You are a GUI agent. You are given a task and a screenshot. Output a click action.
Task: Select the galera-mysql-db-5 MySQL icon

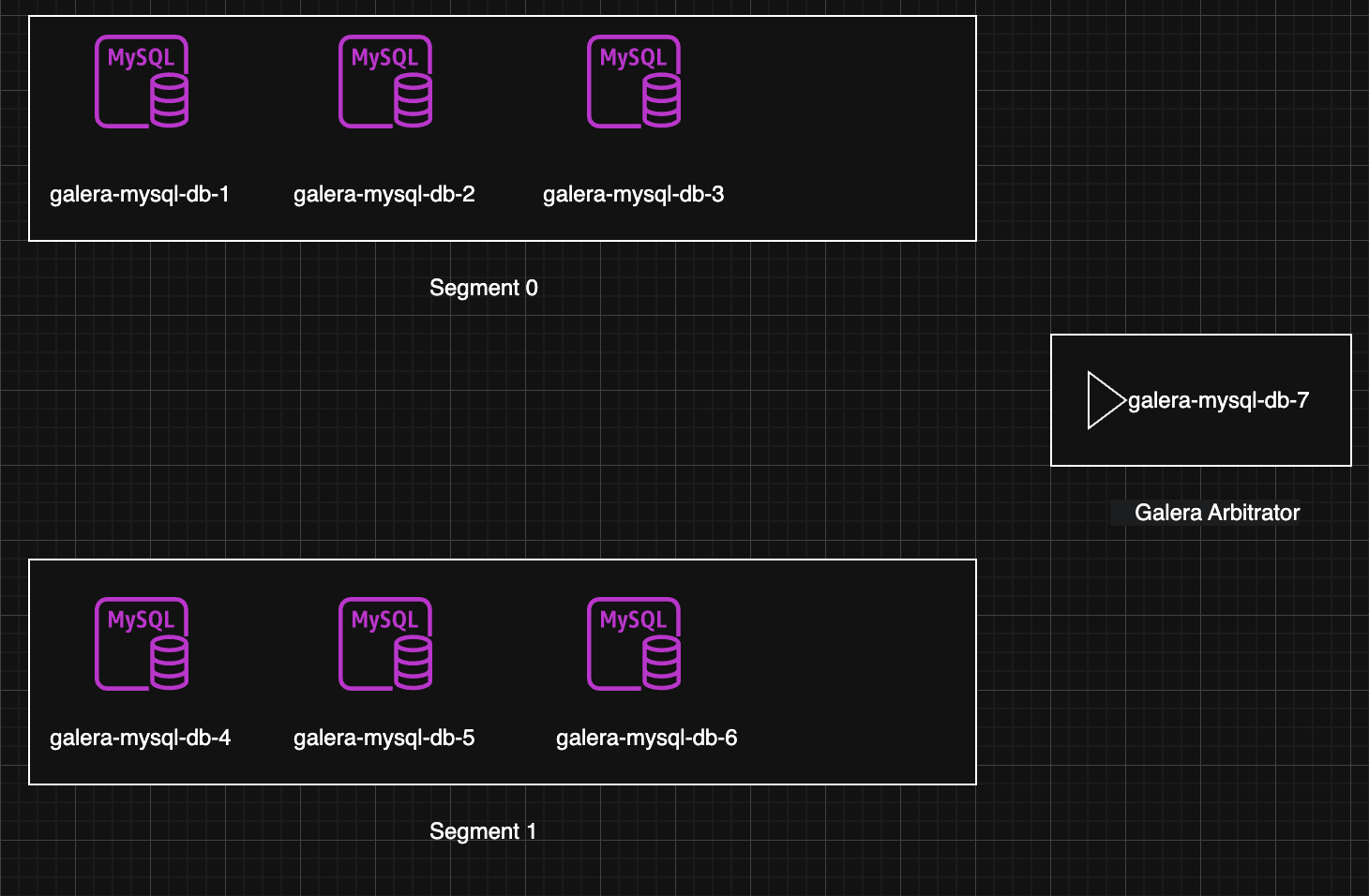[x=385, y=644]
